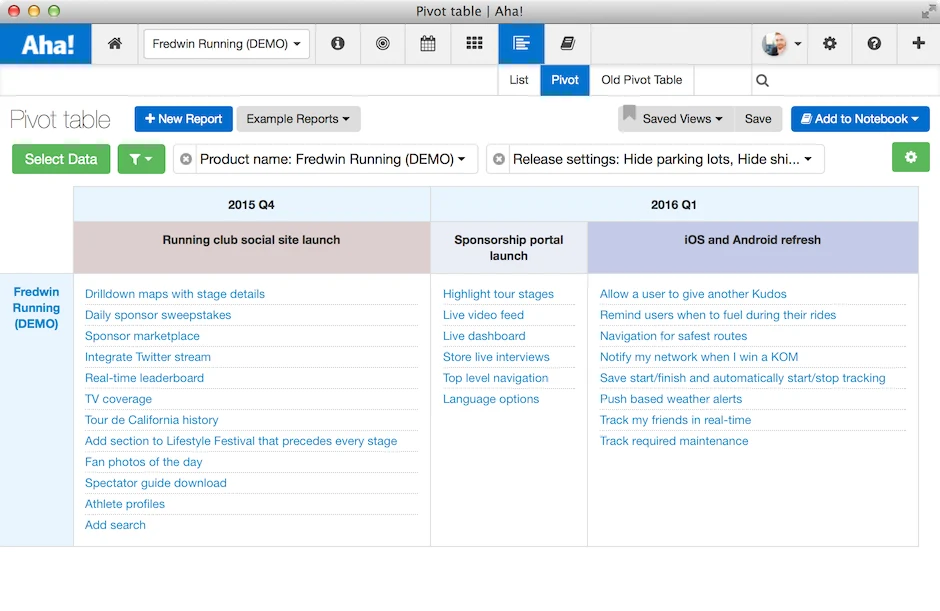Open Drilldown maps with stage details
Image resolution: width=940 pixels, height=611 pixels.
(x=174, y=294)
